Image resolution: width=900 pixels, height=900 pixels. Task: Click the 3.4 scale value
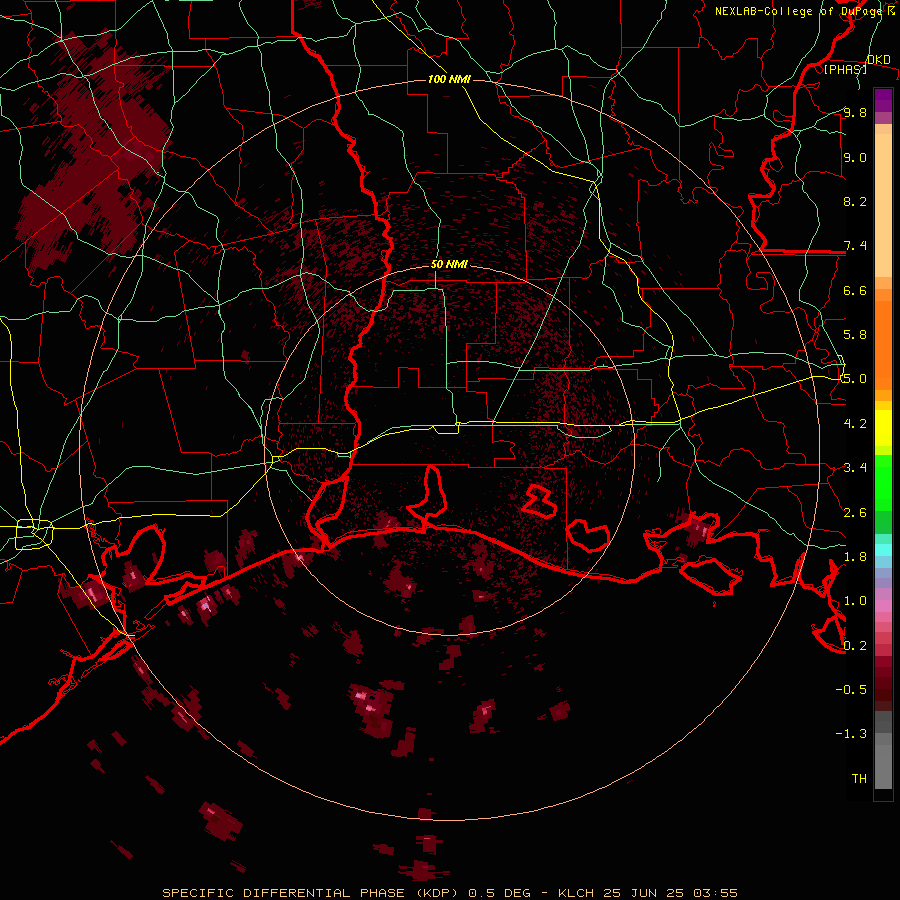(x=855, y=468)
